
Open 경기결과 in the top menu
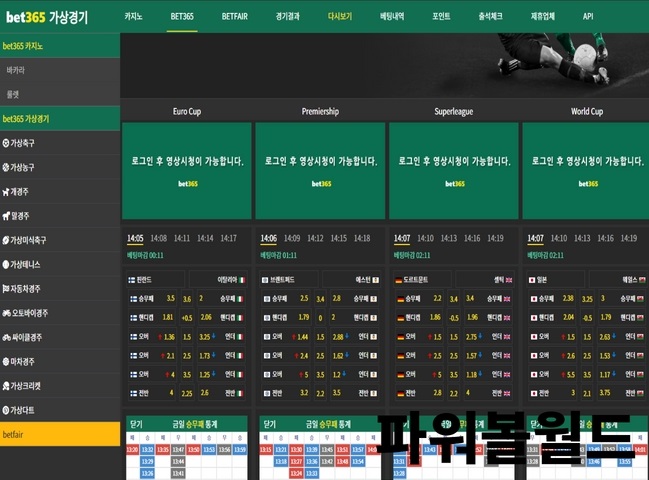click(x=288, y=17)
